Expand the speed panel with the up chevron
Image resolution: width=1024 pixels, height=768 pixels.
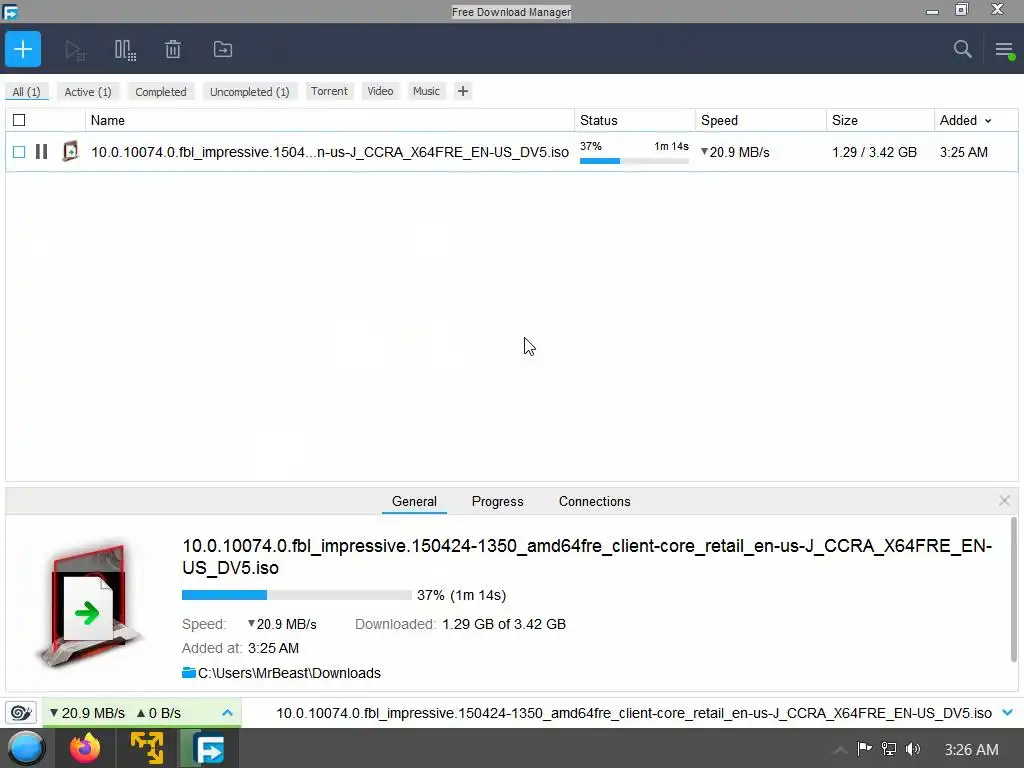click(x=227, y=712)
